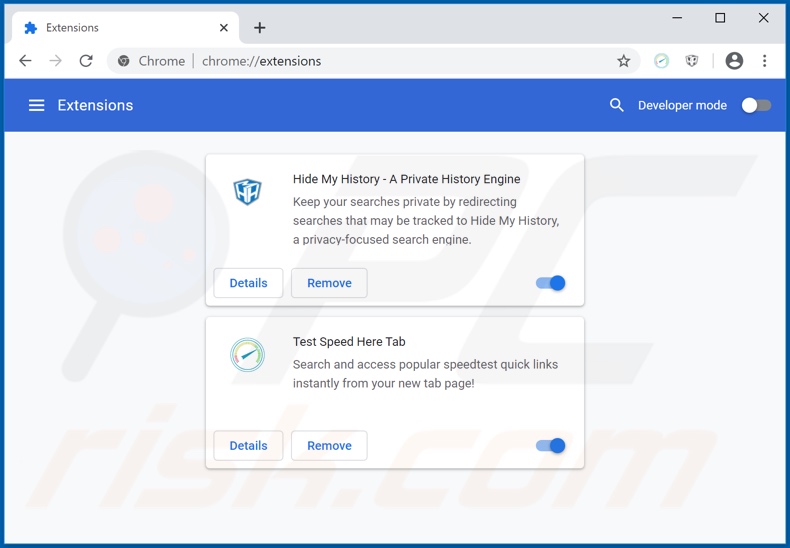The image size is (790, 548).
Task: Click the 'Developer mode' label
Action: point(682,105)
